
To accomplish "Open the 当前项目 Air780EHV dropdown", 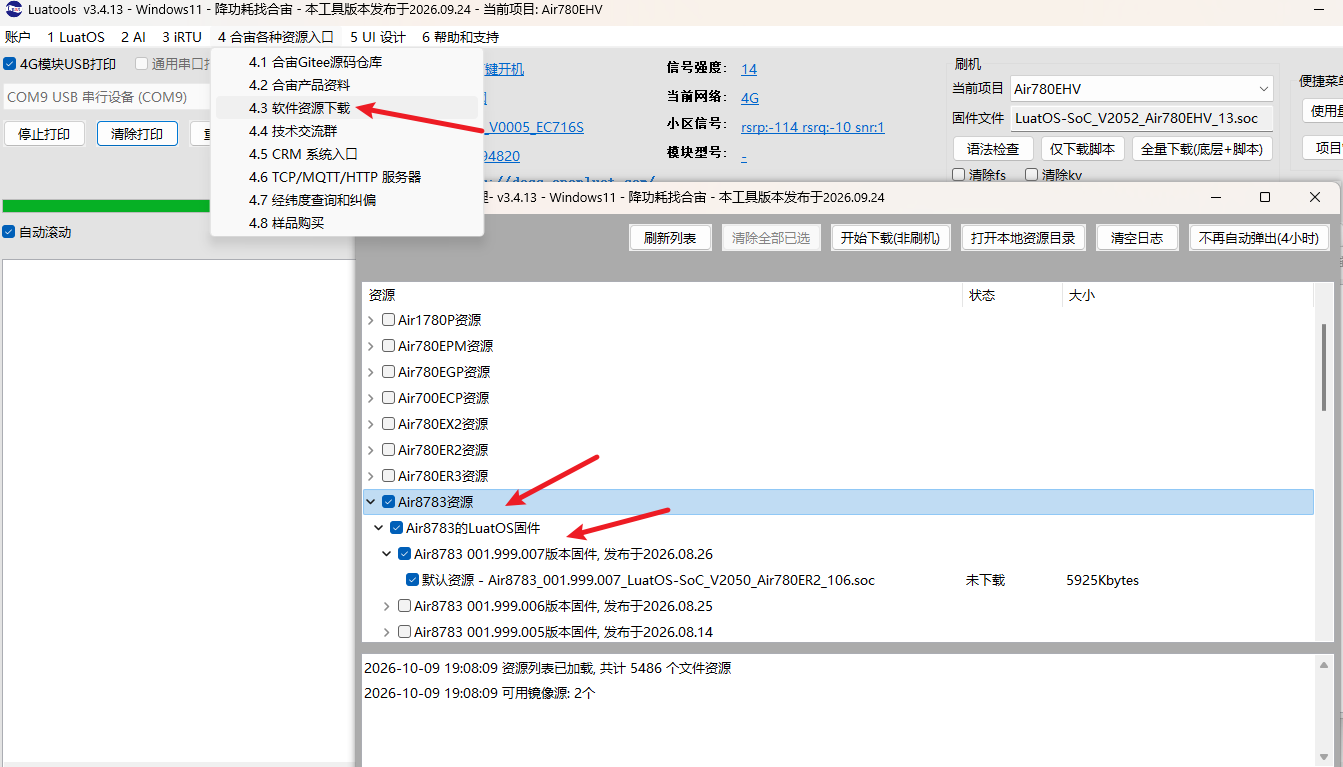I will 1142,89.
